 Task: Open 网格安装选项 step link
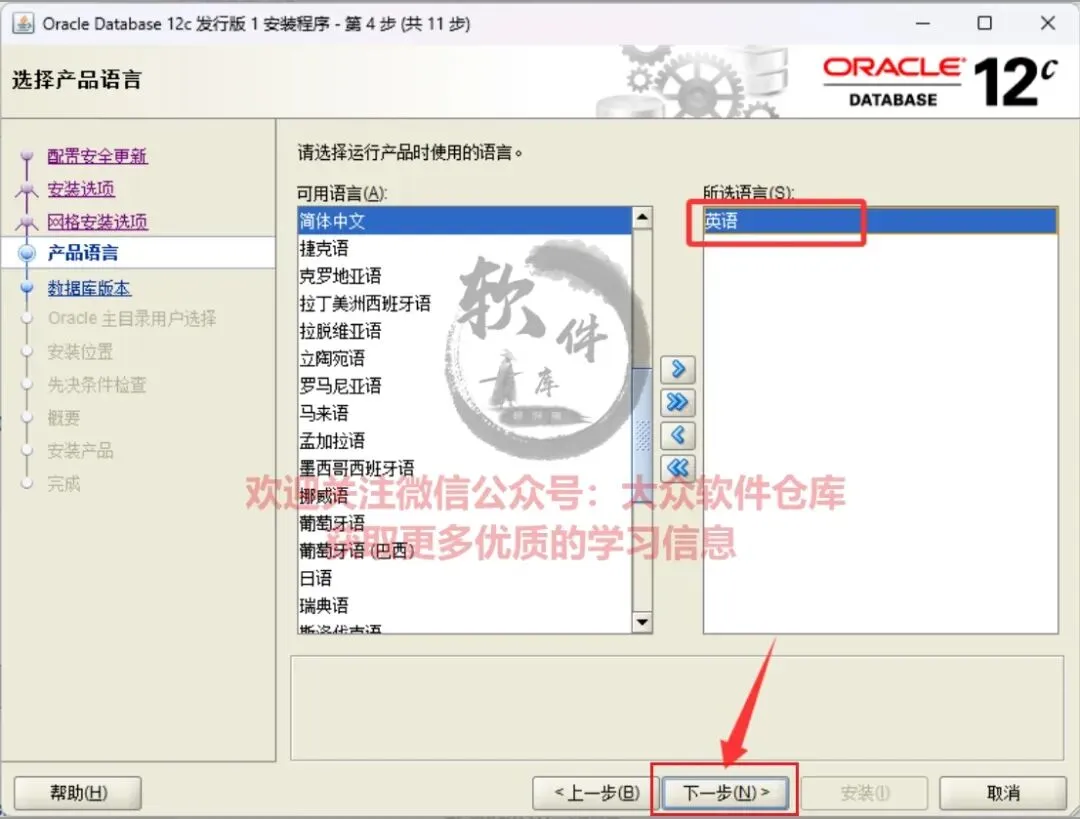97,222
